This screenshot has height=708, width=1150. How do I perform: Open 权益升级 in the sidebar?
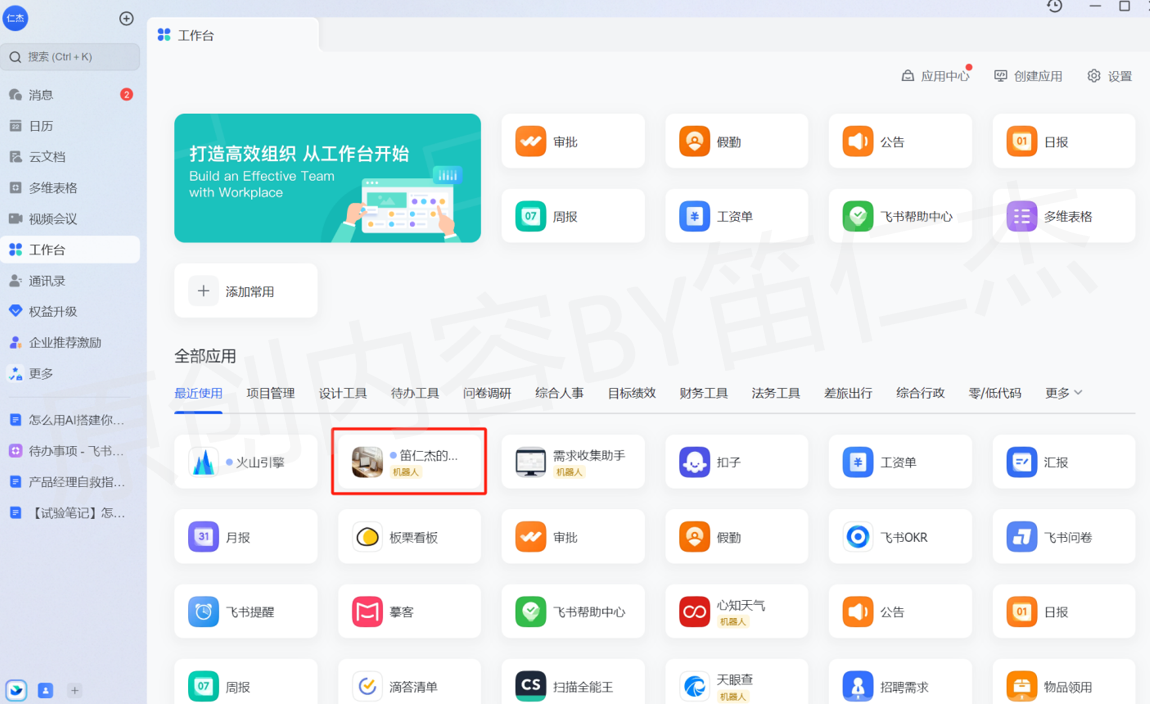(x=70, y=311)
